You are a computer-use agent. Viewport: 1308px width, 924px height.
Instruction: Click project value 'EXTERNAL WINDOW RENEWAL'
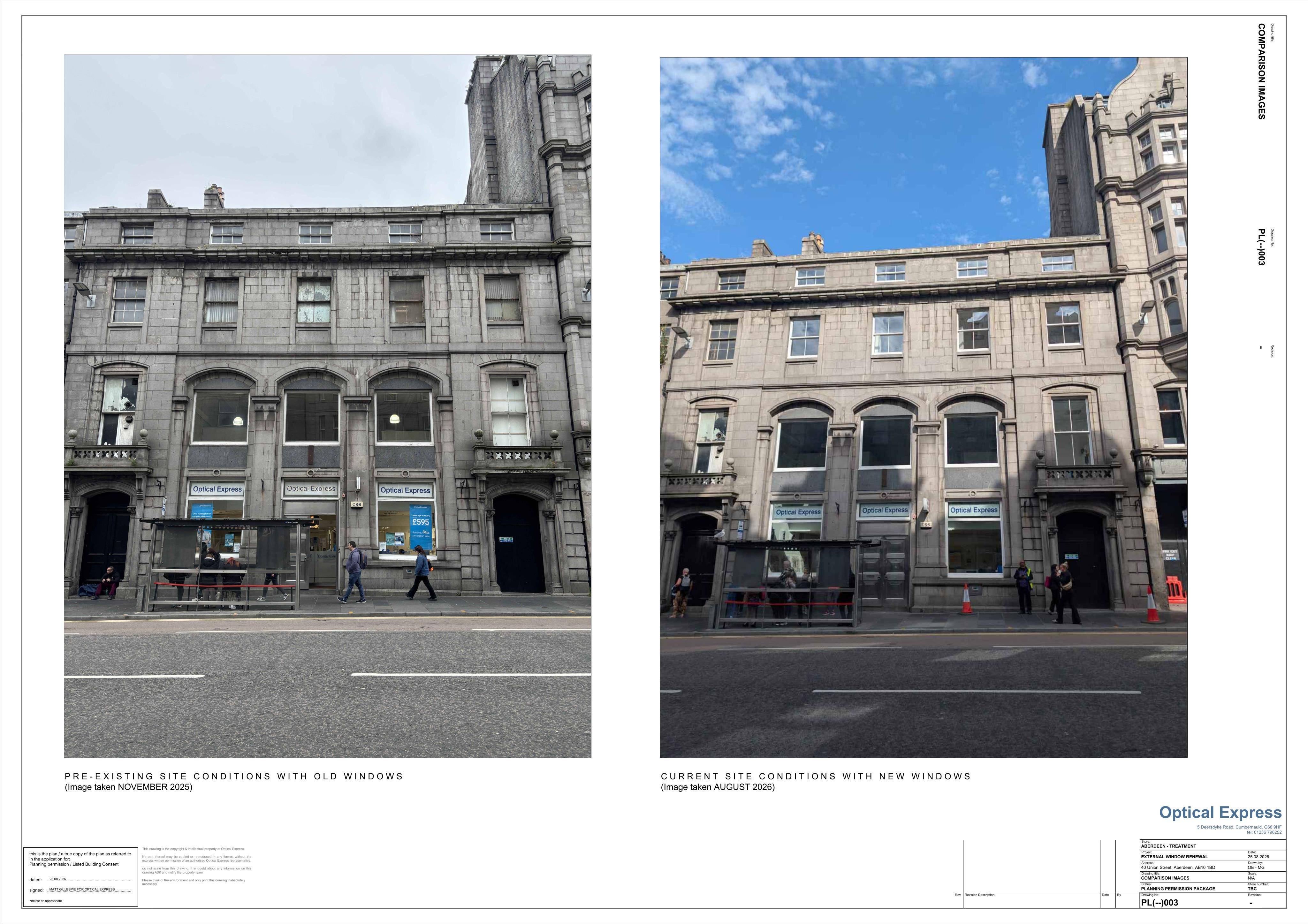1174,857
